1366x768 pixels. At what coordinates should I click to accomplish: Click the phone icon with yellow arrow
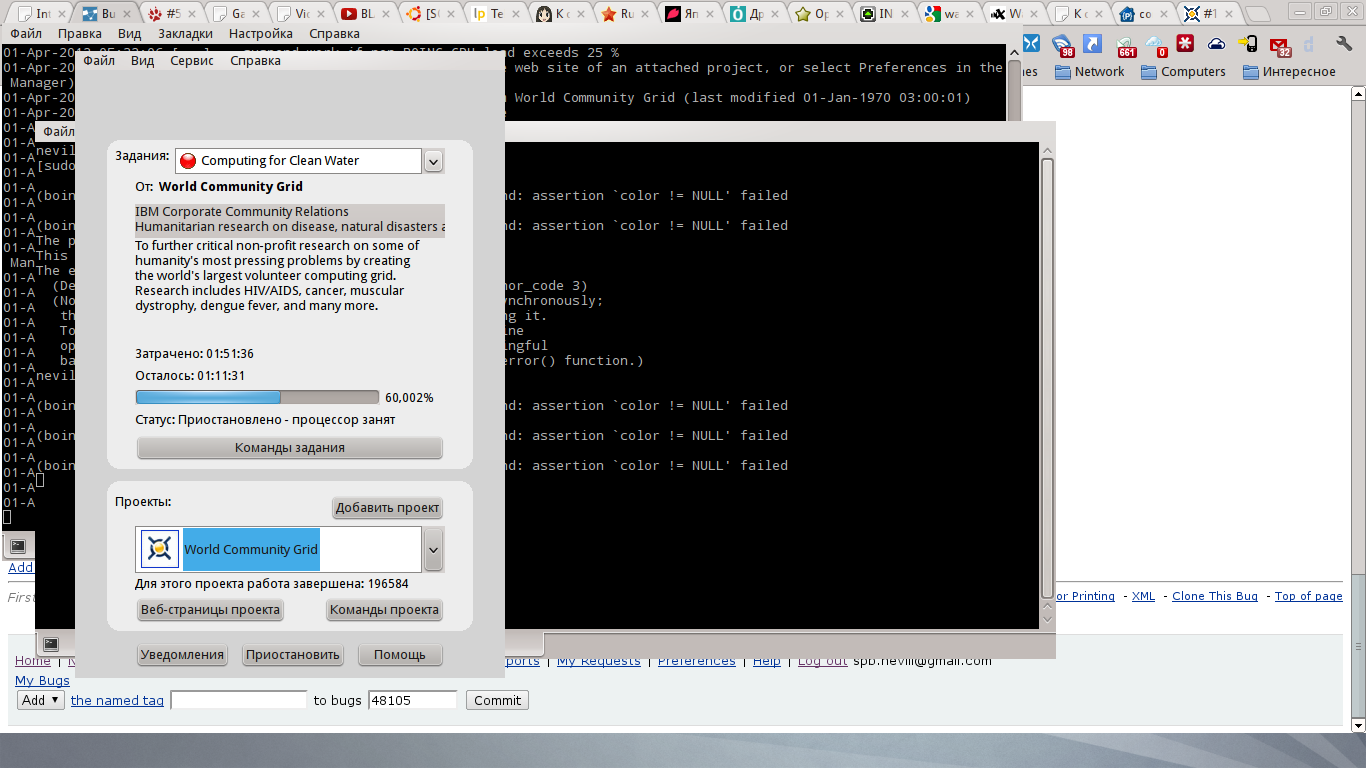click(1247, 44)
